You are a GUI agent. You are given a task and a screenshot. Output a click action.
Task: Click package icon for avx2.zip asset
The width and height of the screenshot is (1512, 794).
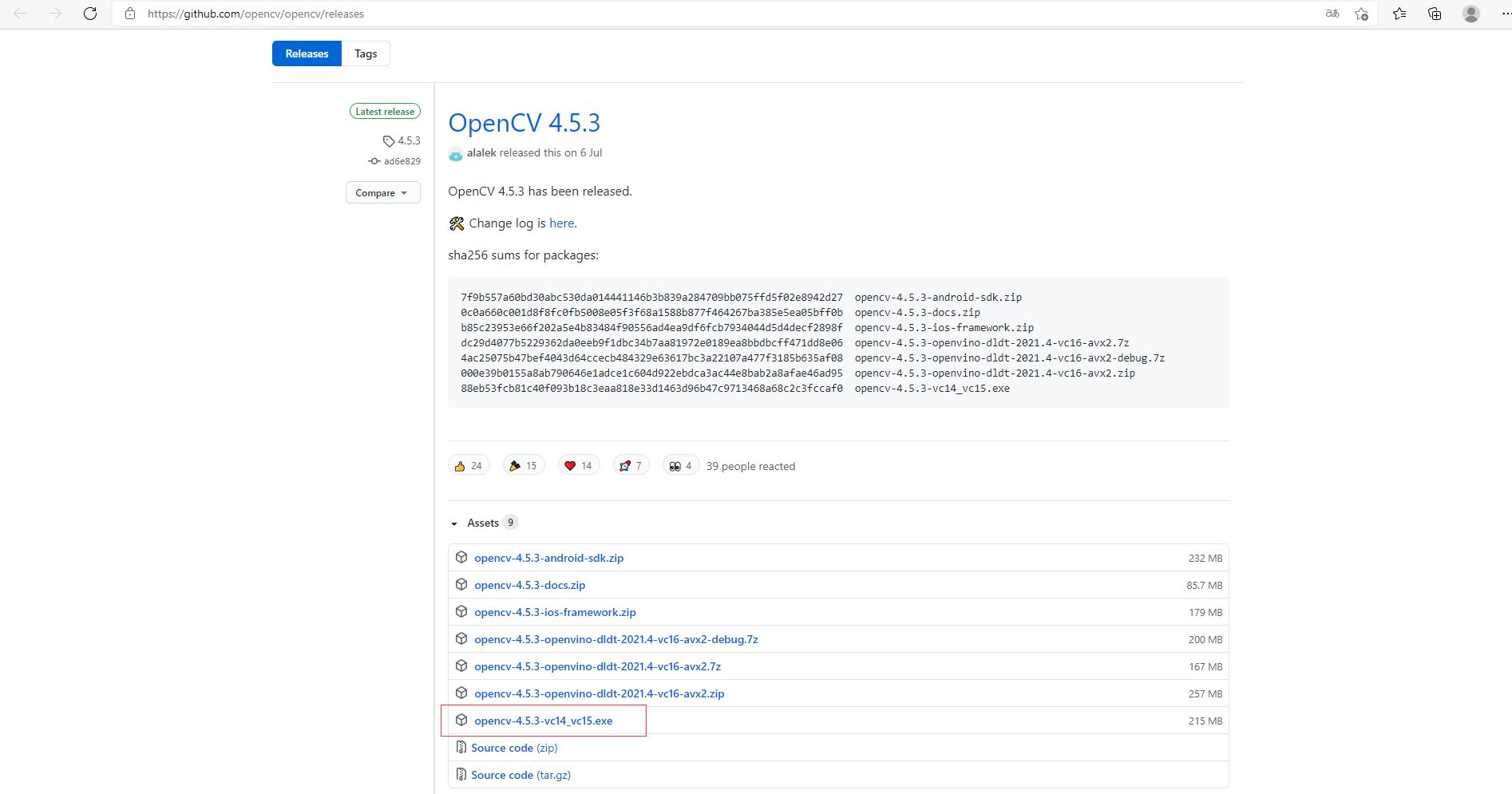coord(461,693)
